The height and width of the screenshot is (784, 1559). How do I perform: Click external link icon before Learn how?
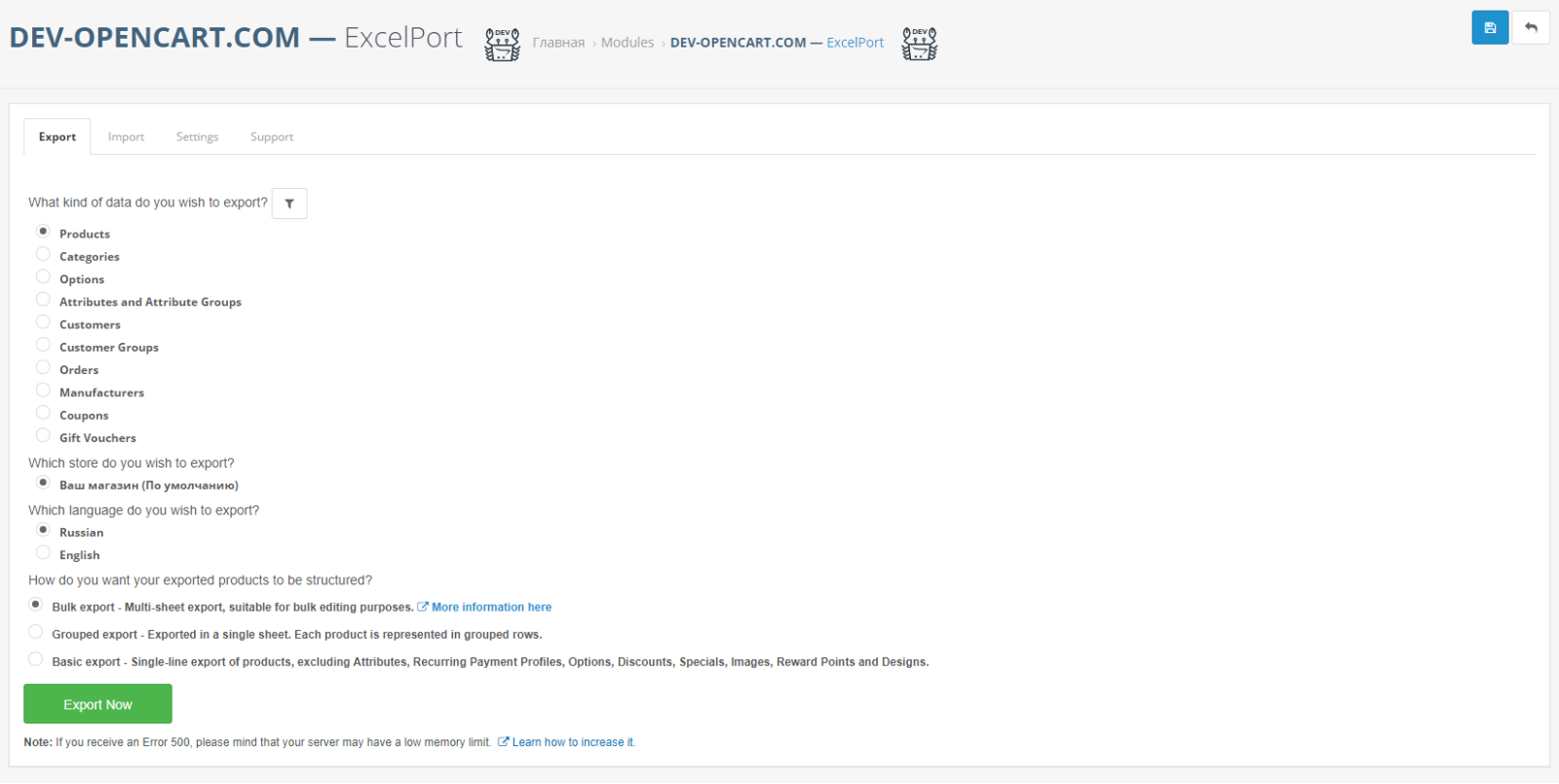coord(504,742)
